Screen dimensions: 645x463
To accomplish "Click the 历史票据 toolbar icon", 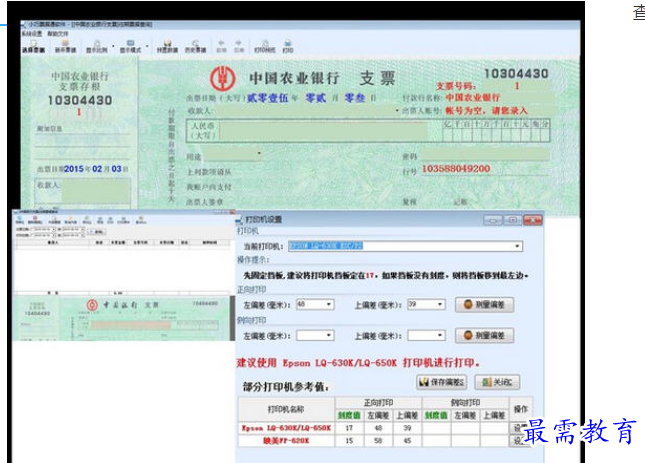I will pos(195,46).
